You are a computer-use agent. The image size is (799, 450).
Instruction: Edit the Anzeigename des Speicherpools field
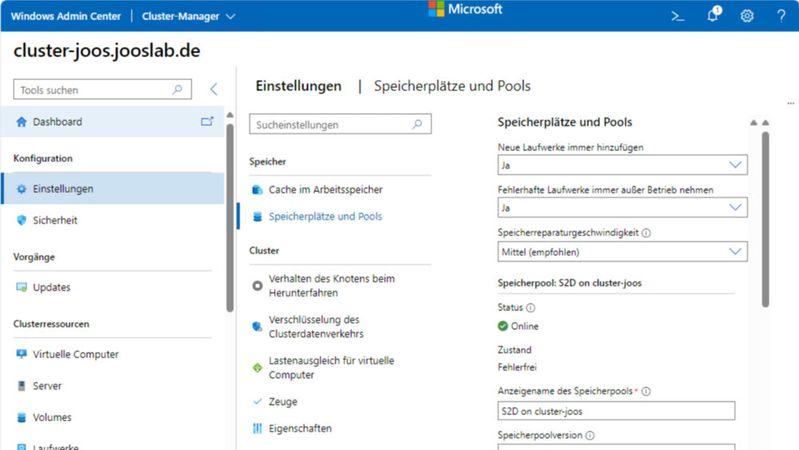pos(616,411)
